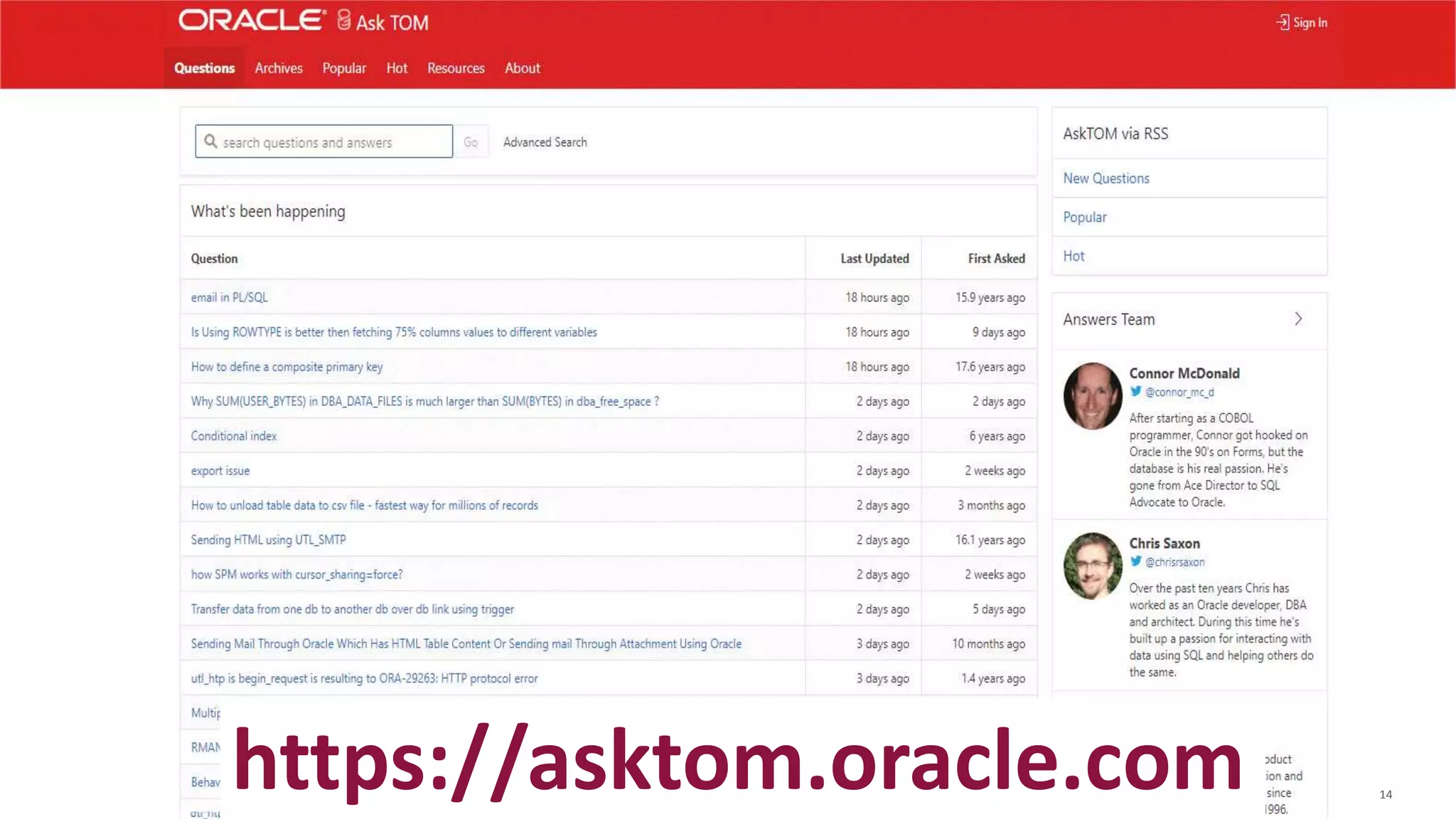Click '3 months ago' in First Asked
Viewport: 1456px width, 819px height.
991,505
